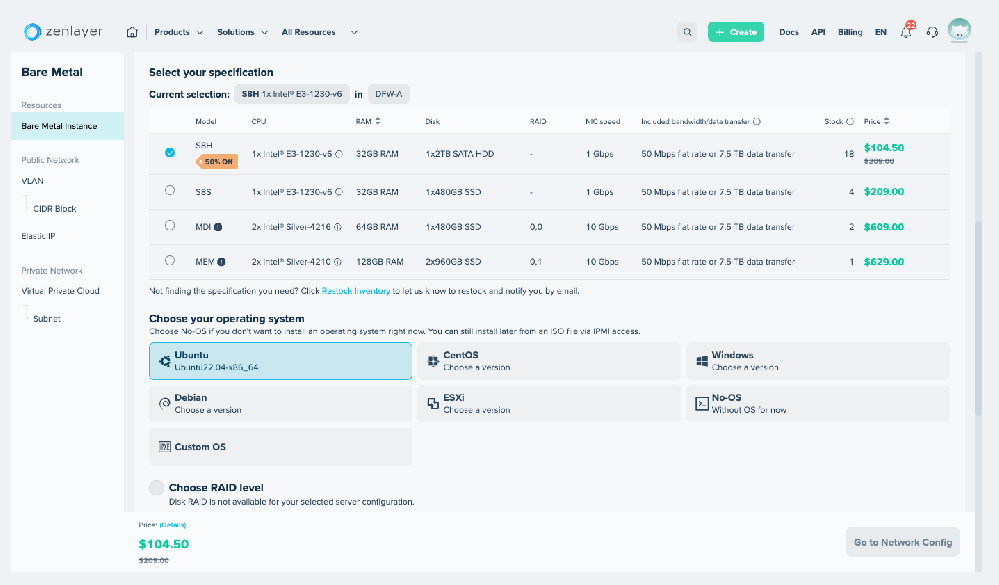Click the 64GB RAM cell
999x585 pixels.
pyautogui.click(x=377, y=227)
